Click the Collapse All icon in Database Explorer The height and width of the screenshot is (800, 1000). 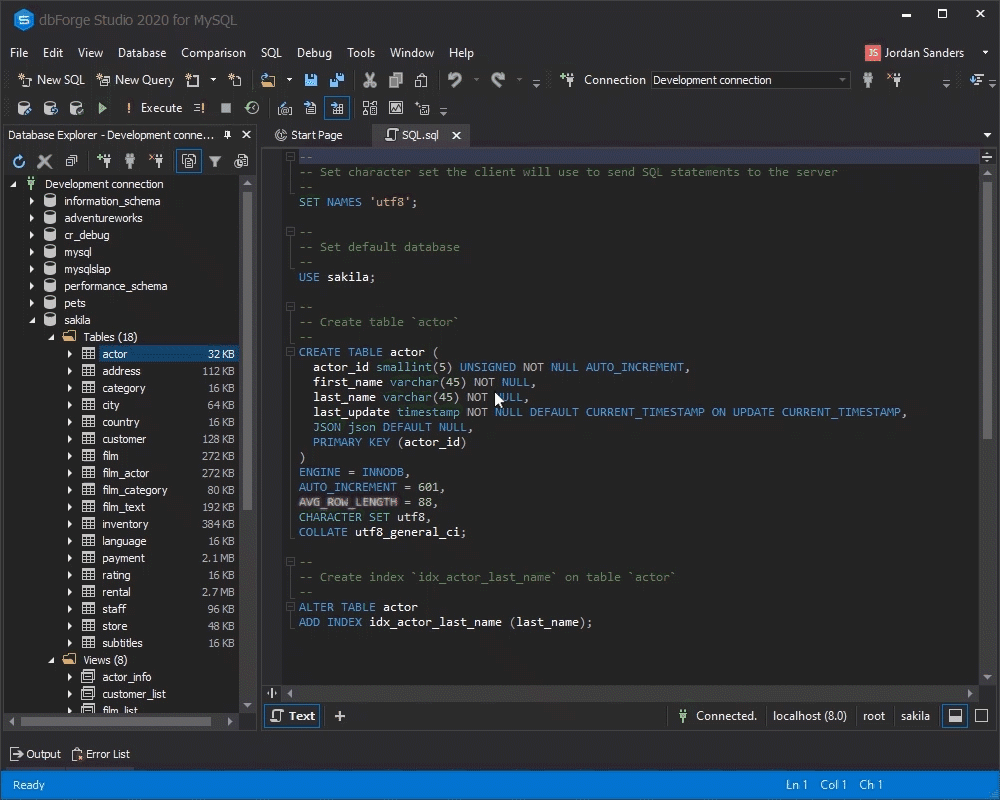point(71,161)
